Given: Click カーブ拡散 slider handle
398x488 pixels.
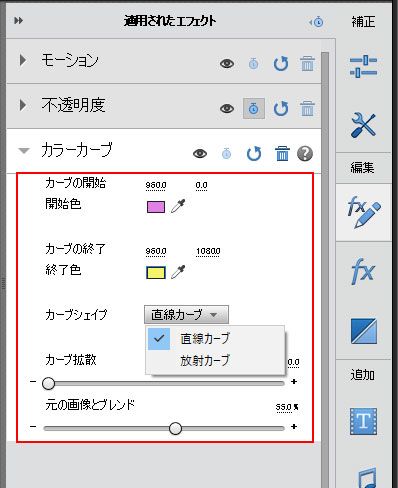Looking at the screenshot, I should click(49, 383).
